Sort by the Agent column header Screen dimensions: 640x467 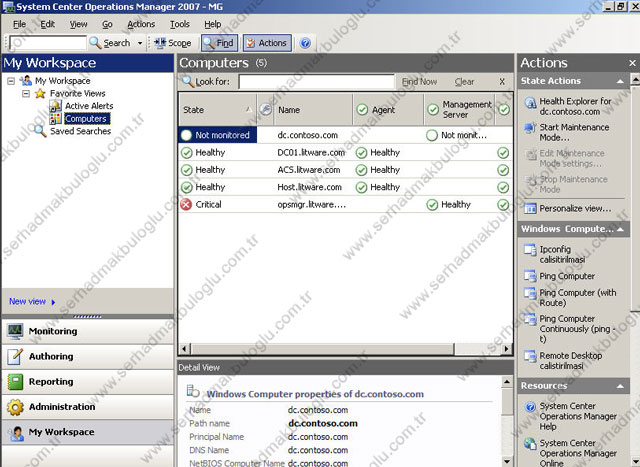coord(388,110)
